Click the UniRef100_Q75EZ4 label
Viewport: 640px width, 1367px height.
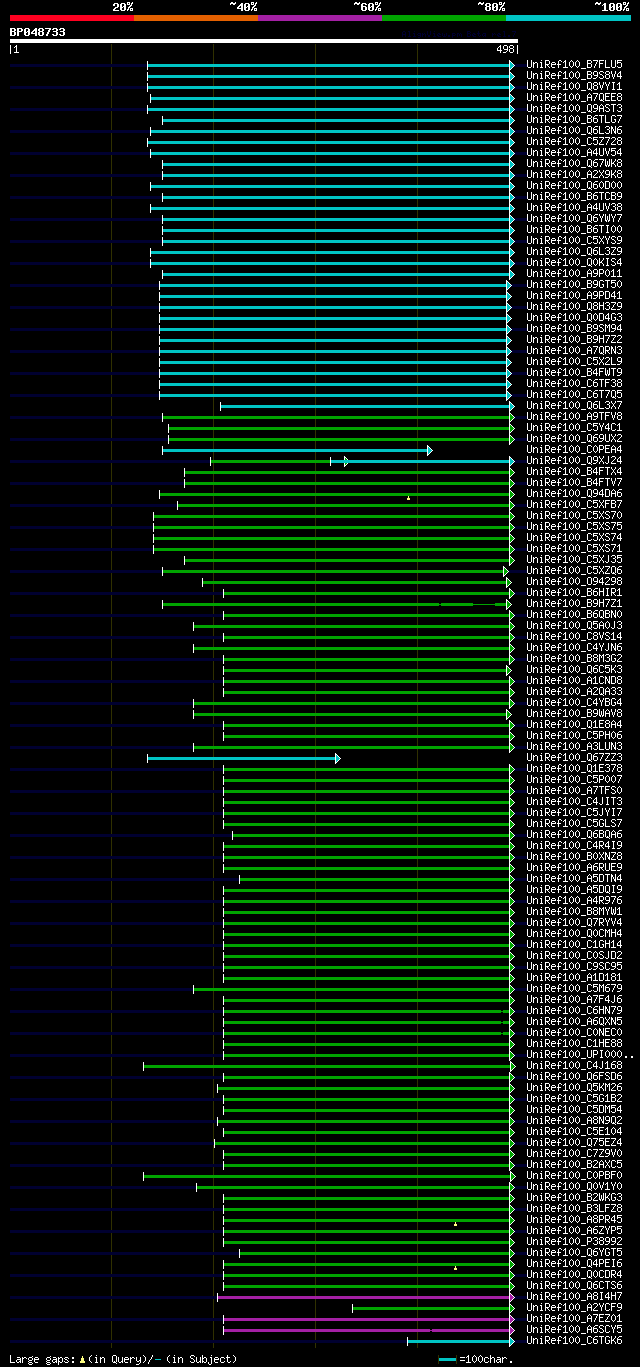click(x=574, y=1143)
